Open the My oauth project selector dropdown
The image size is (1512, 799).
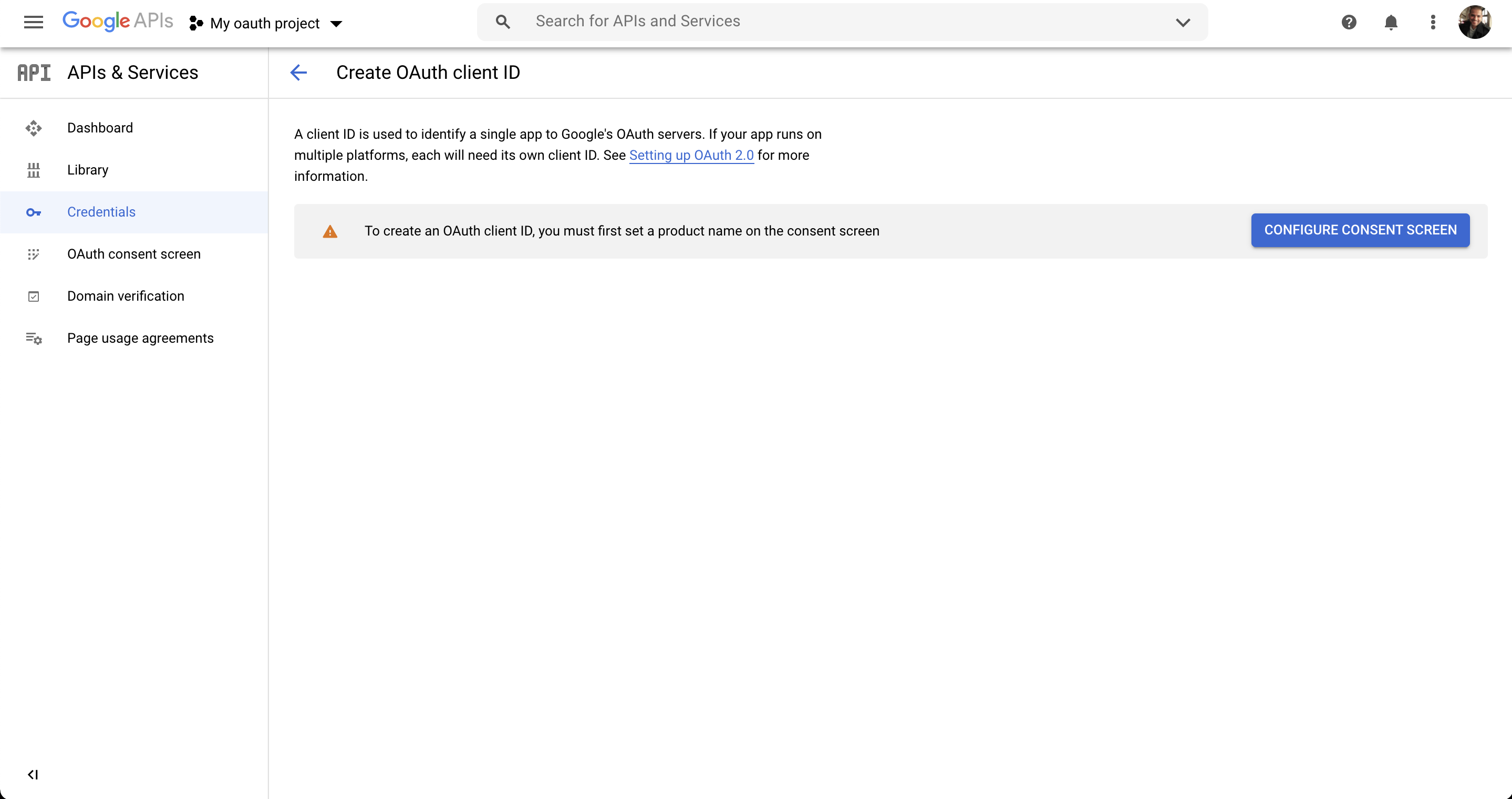coord(266,24)
